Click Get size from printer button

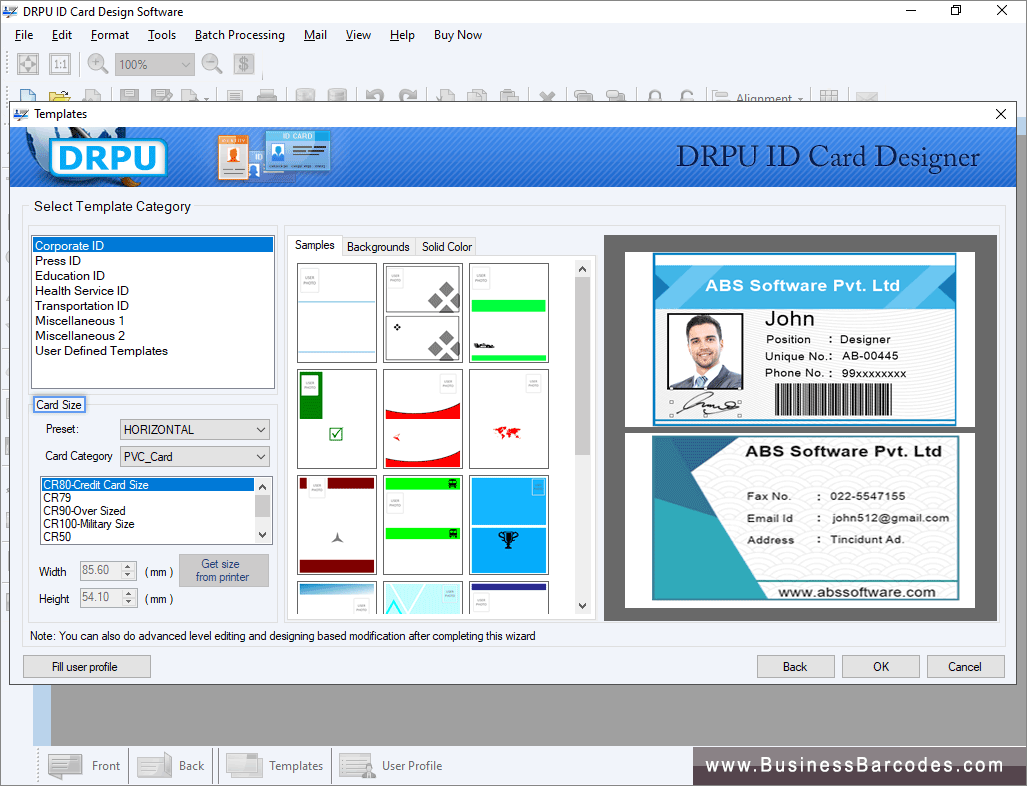(x=223, y=570)
